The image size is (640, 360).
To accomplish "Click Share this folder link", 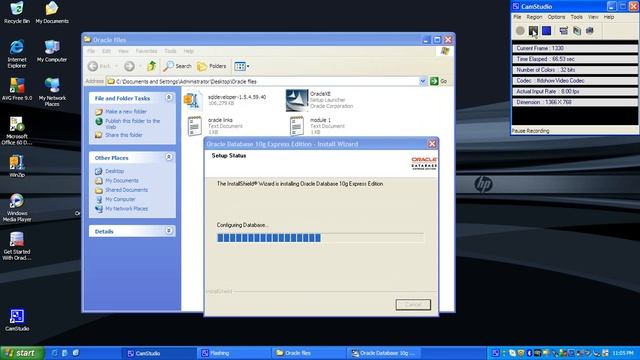I will (124, 135).
